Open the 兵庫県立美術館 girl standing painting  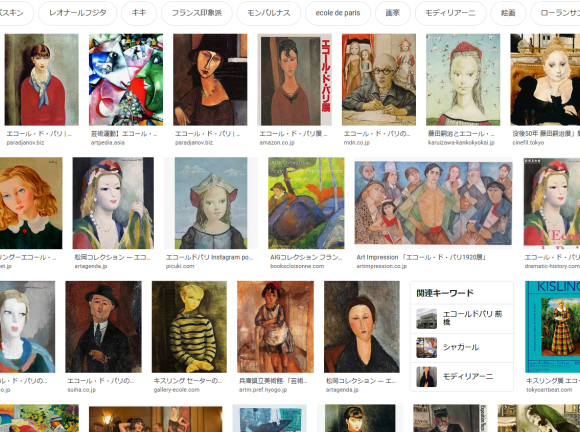[x=276, y=327]
